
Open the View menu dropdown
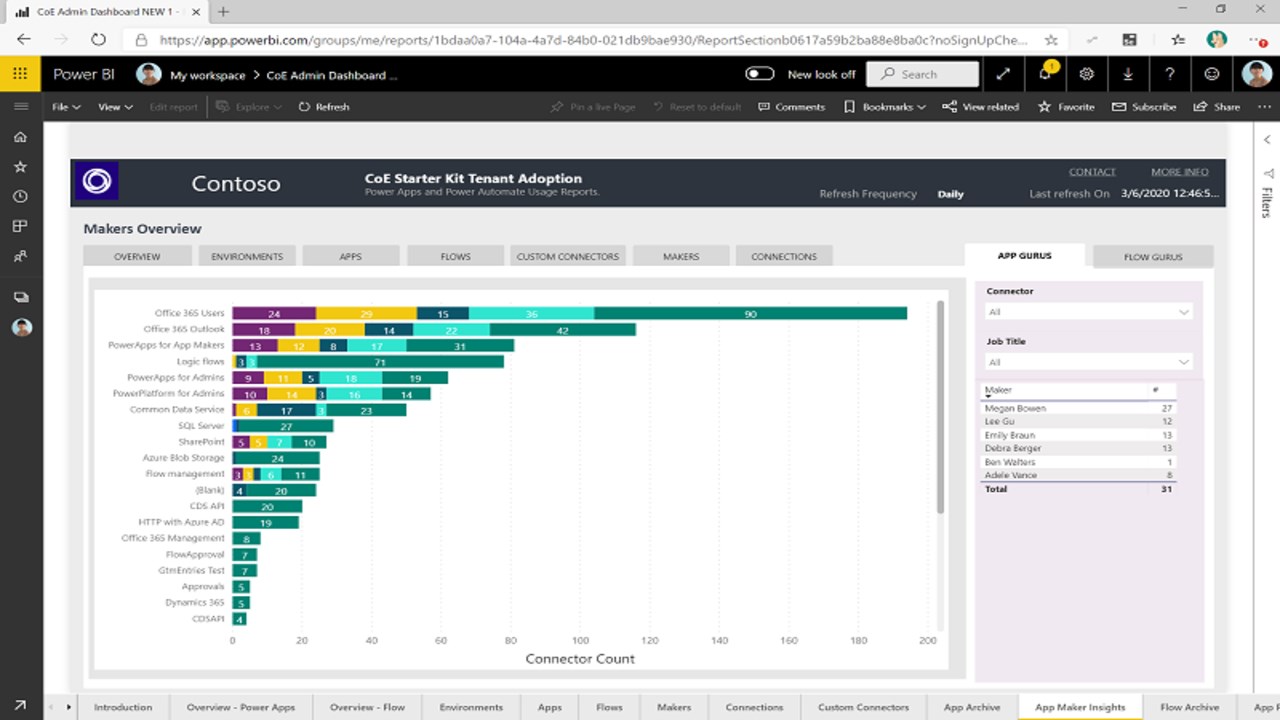pos(115,106)
